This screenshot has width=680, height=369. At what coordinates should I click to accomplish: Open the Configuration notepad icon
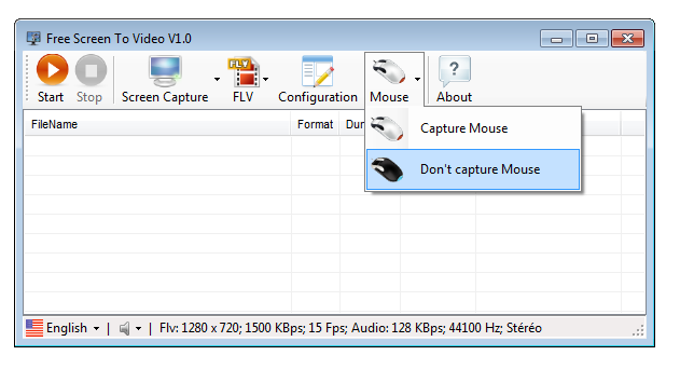317,72
